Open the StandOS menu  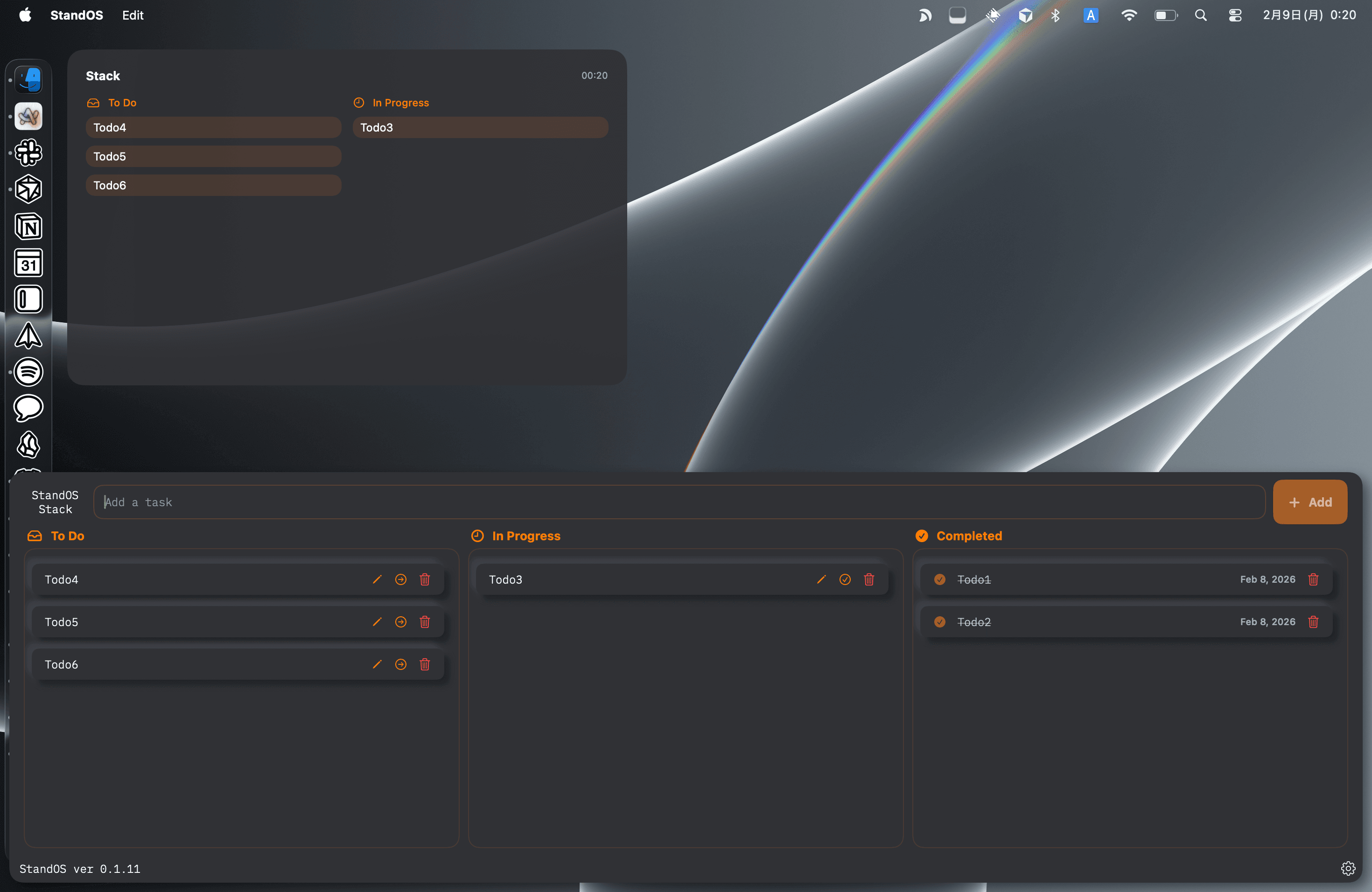(x=76, y=15)
